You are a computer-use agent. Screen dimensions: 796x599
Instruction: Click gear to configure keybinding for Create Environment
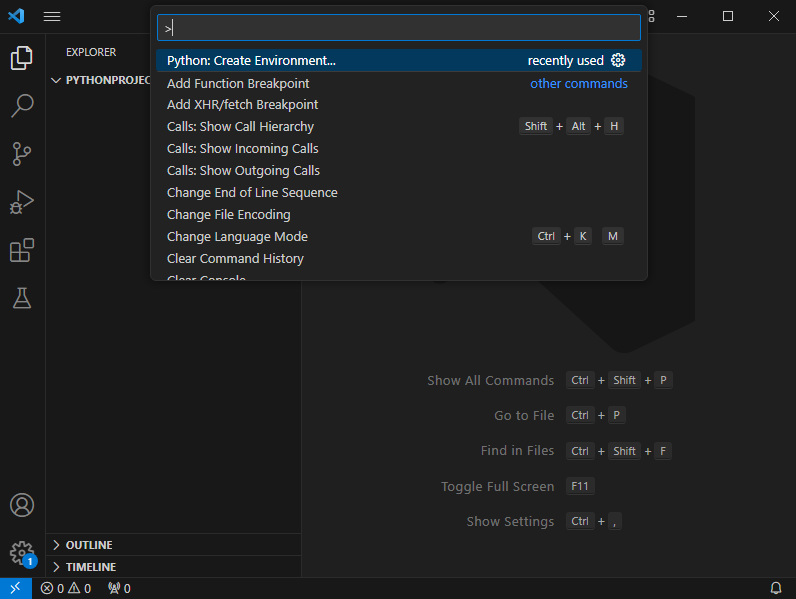(618, 61)
